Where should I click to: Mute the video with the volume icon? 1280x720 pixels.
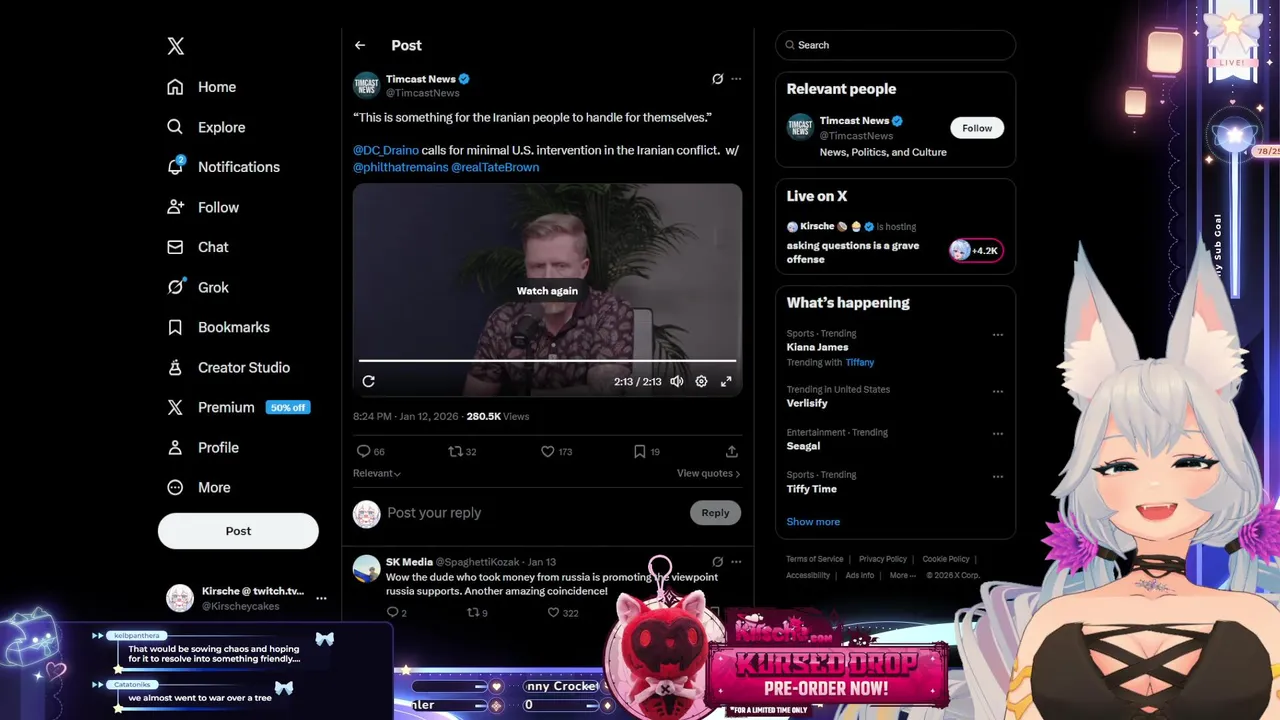pos(677,381)
